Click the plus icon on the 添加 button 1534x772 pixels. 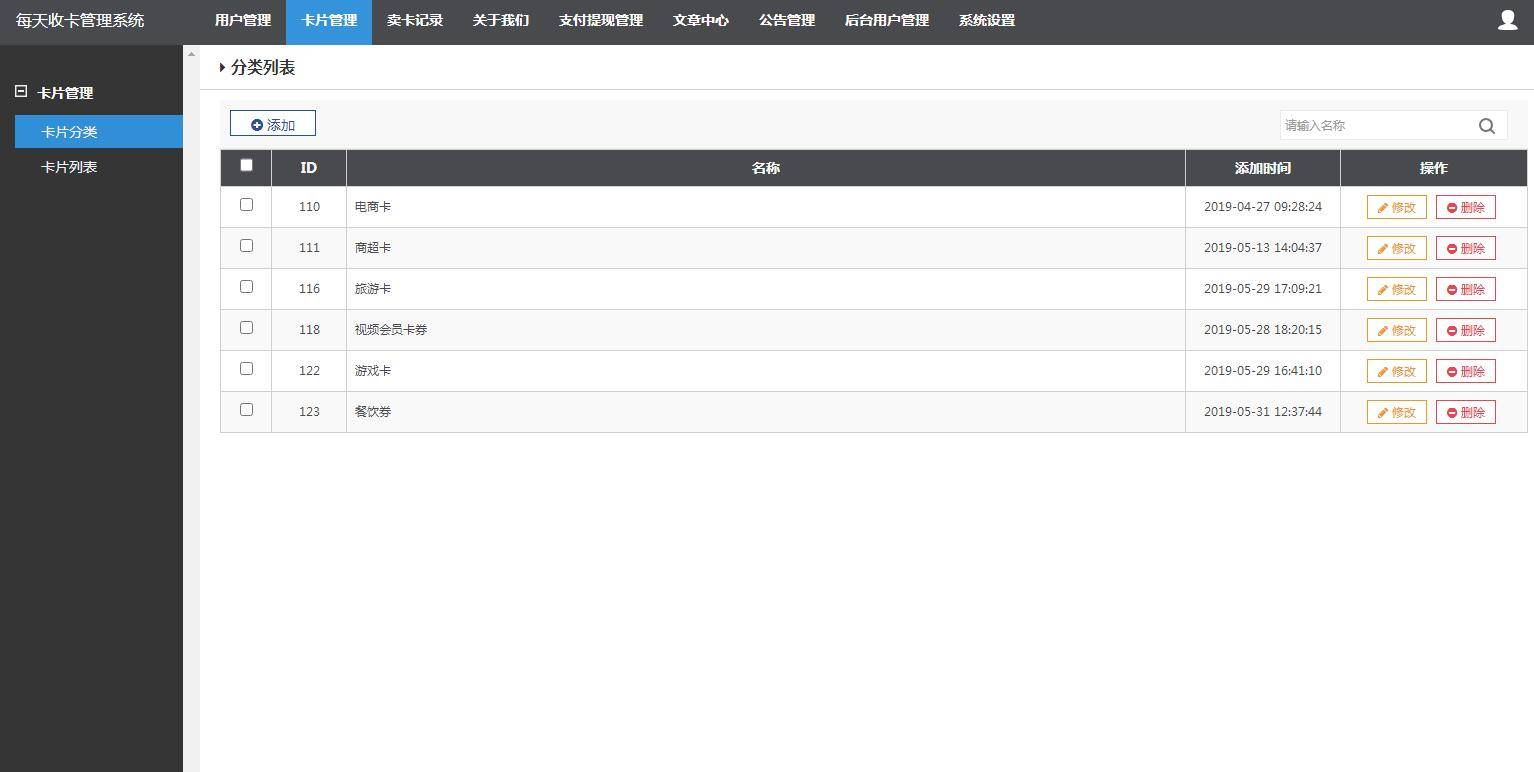pos(259,124)
